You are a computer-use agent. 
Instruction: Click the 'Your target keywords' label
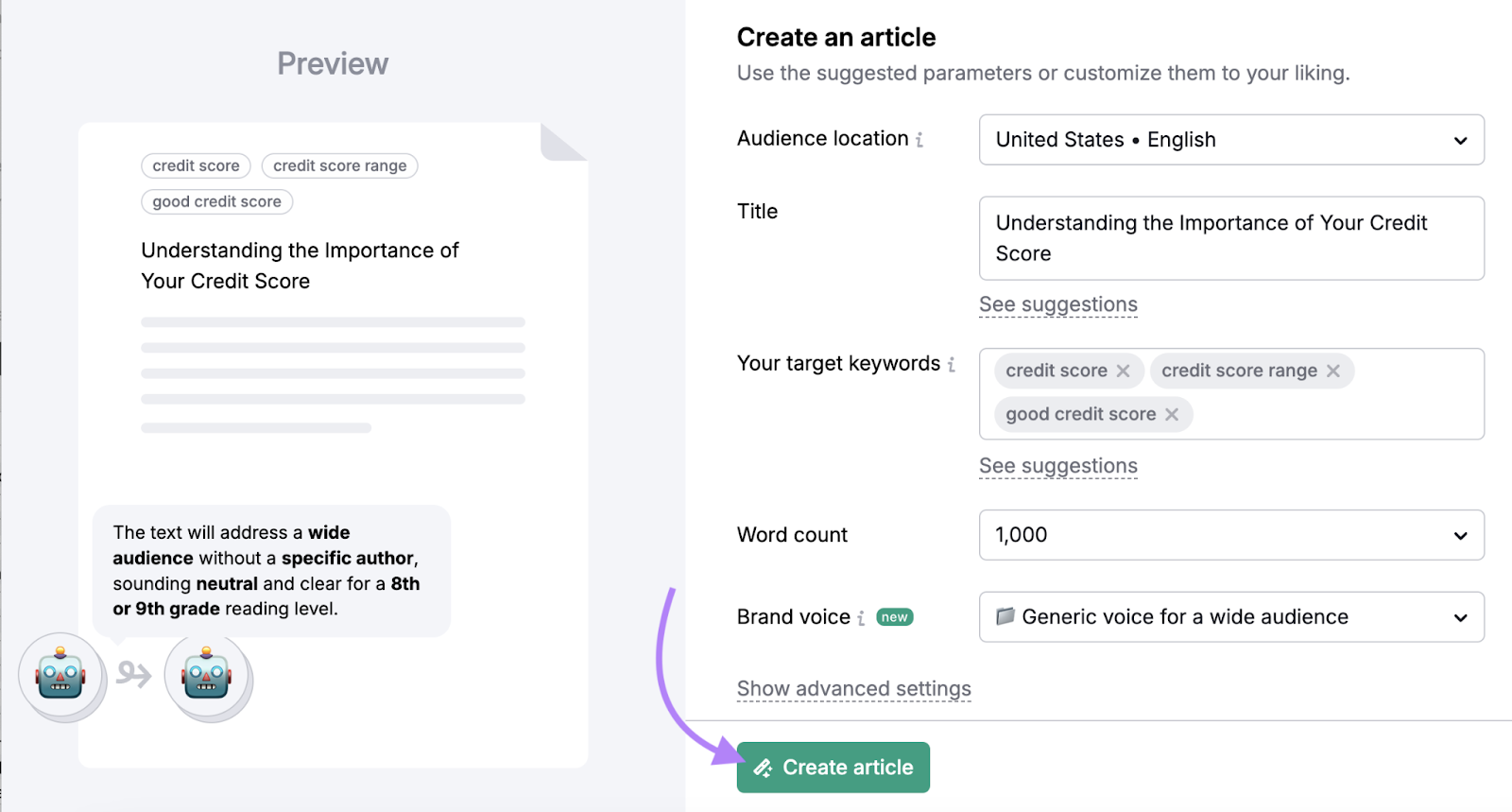(x=838, y=364)
